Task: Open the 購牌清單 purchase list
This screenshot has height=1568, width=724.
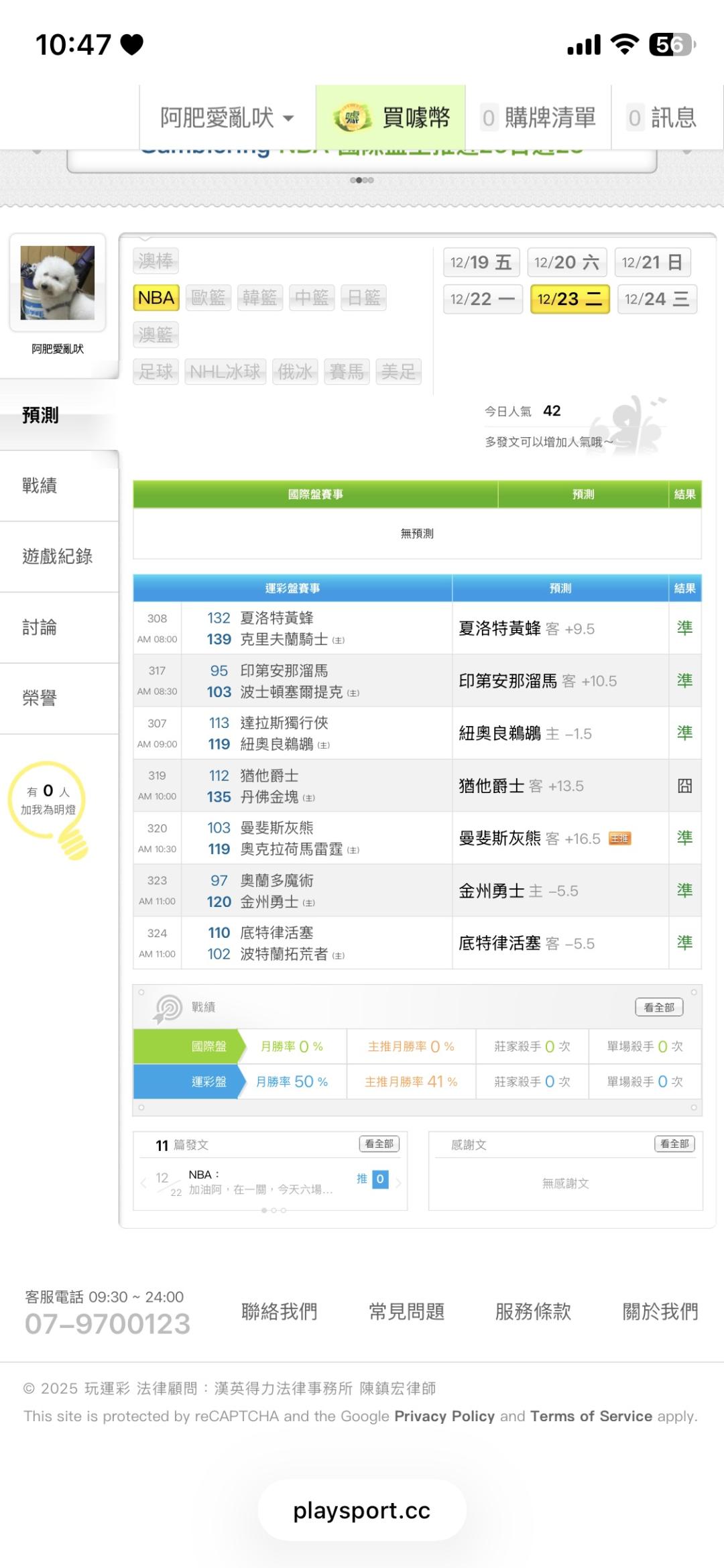Action: point(538,118)
